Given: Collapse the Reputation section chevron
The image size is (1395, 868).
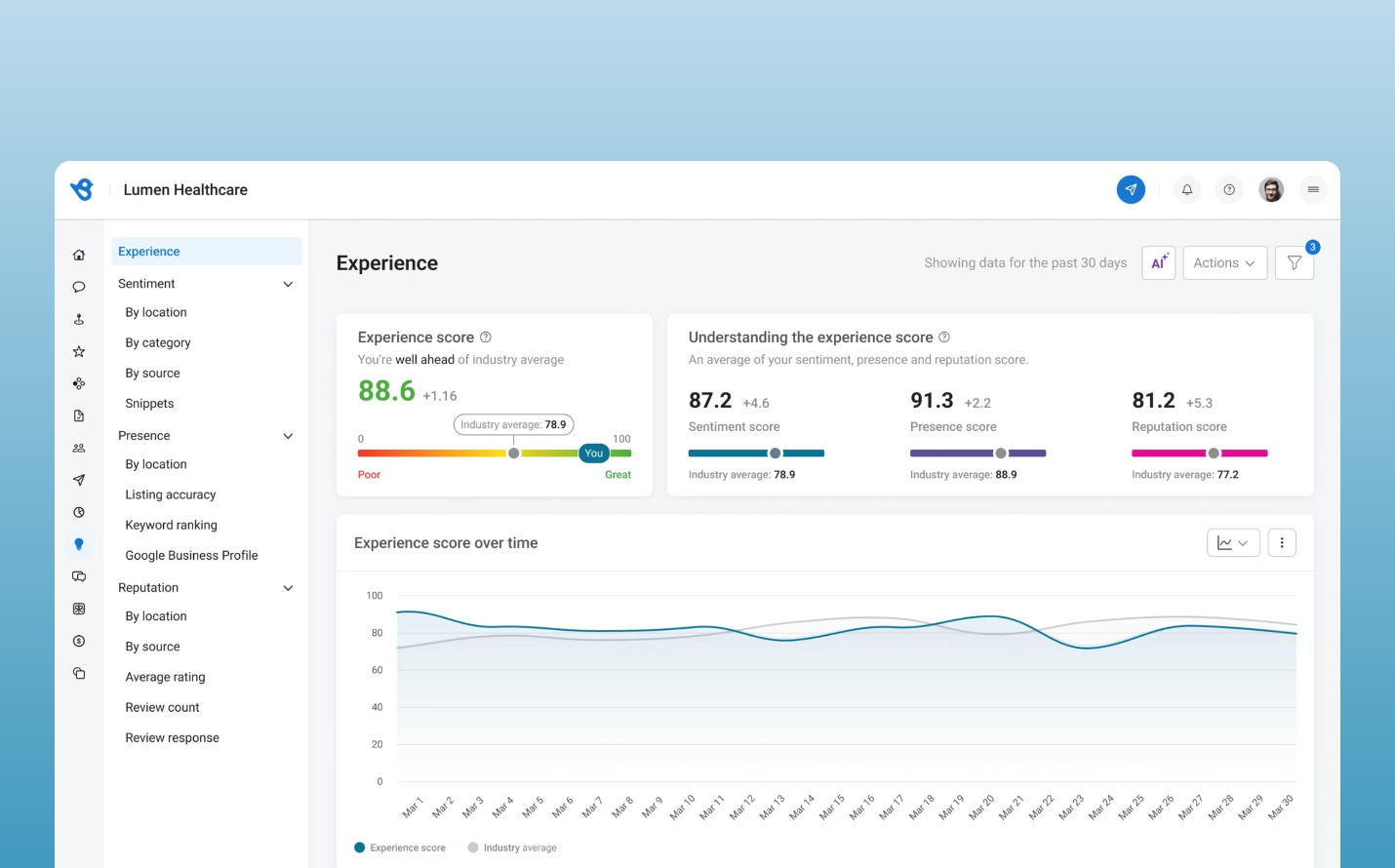Looking at the screenshot, I should 288,588.
